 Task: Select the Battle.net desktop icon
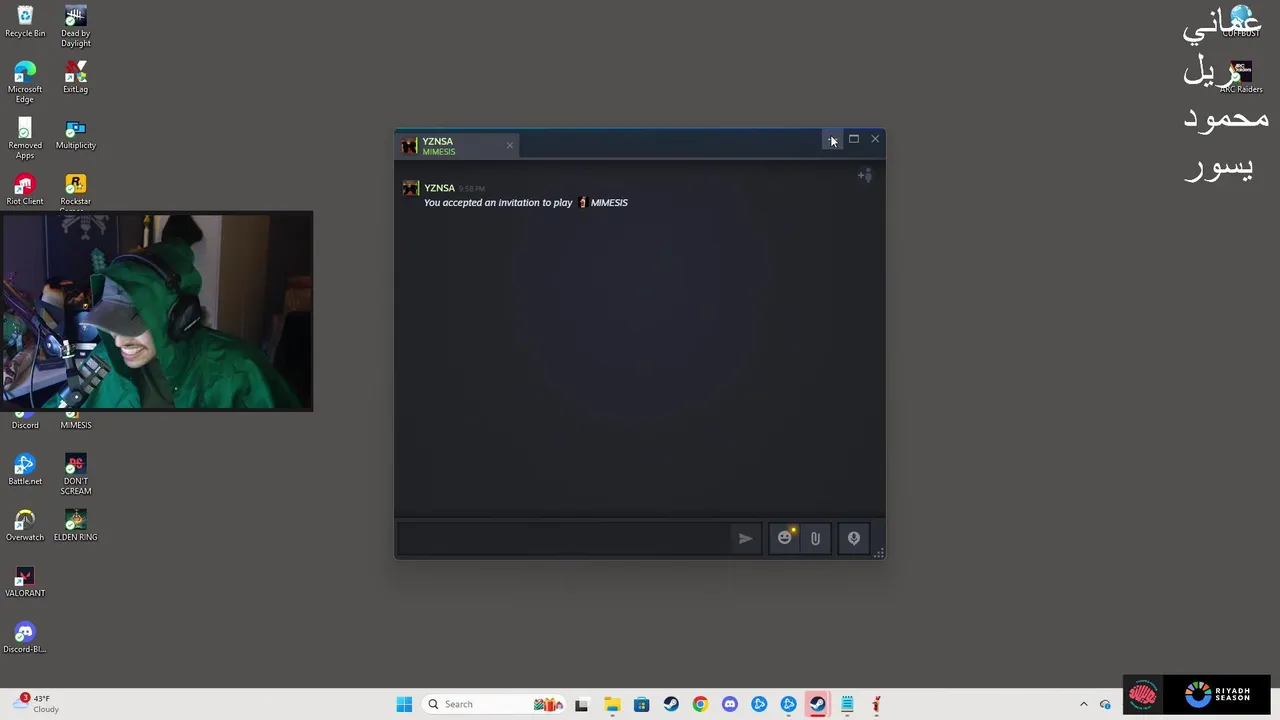pyautogui.click(x=25, y=470)
